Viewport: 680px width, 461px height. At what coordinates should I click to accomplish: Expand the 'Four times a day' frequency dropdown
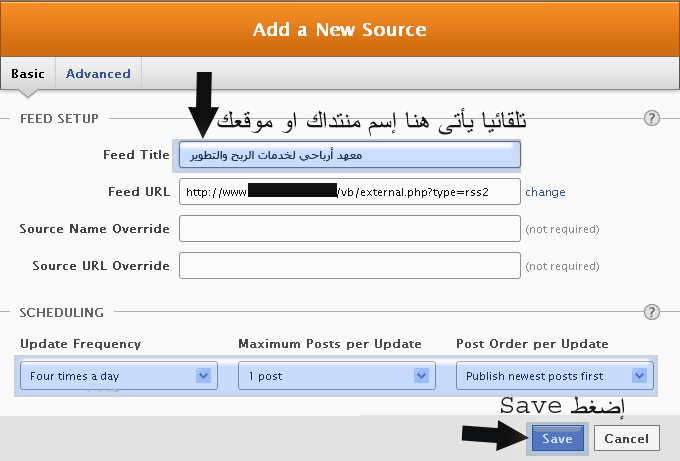point(118,376)
